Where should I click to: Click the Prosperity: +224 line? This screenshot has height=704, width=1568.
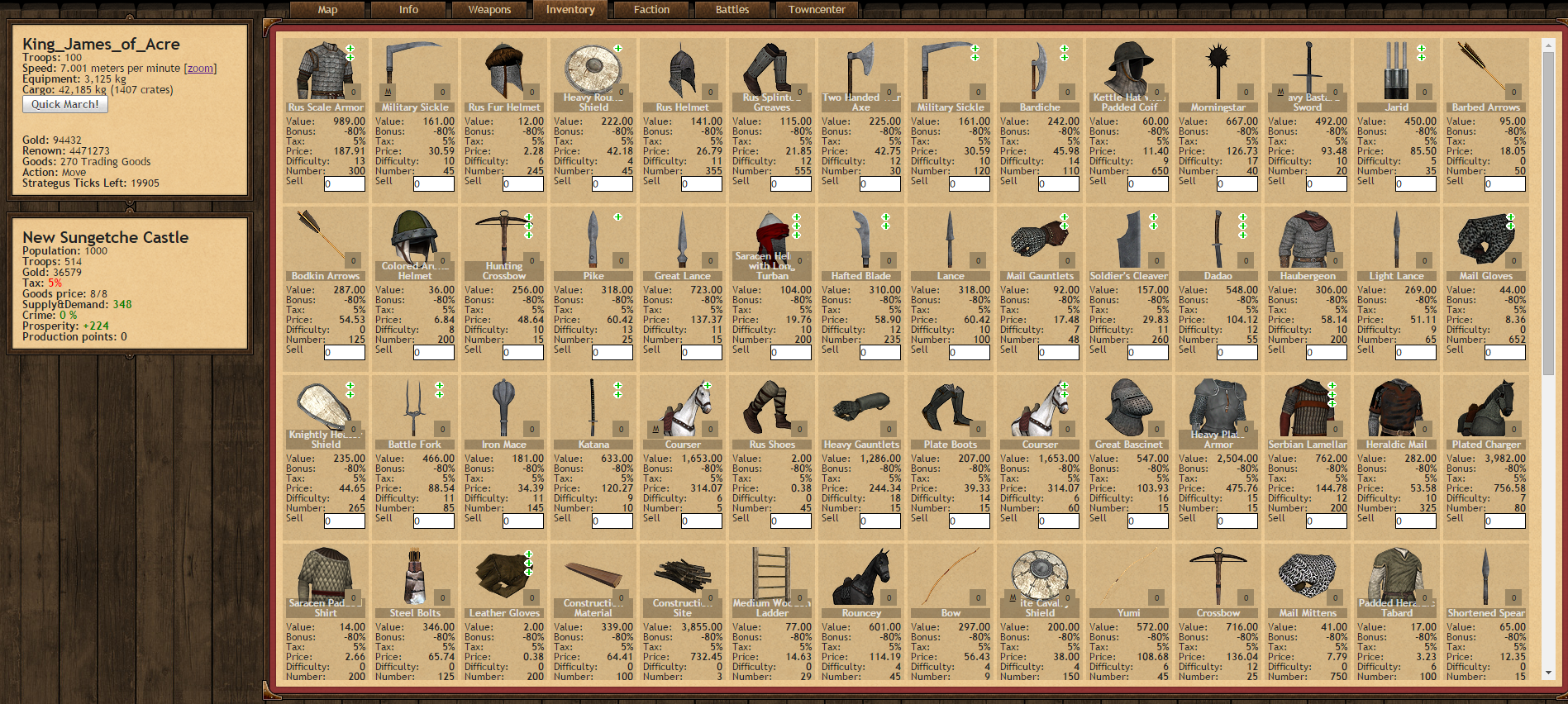[x=66, y=326]
